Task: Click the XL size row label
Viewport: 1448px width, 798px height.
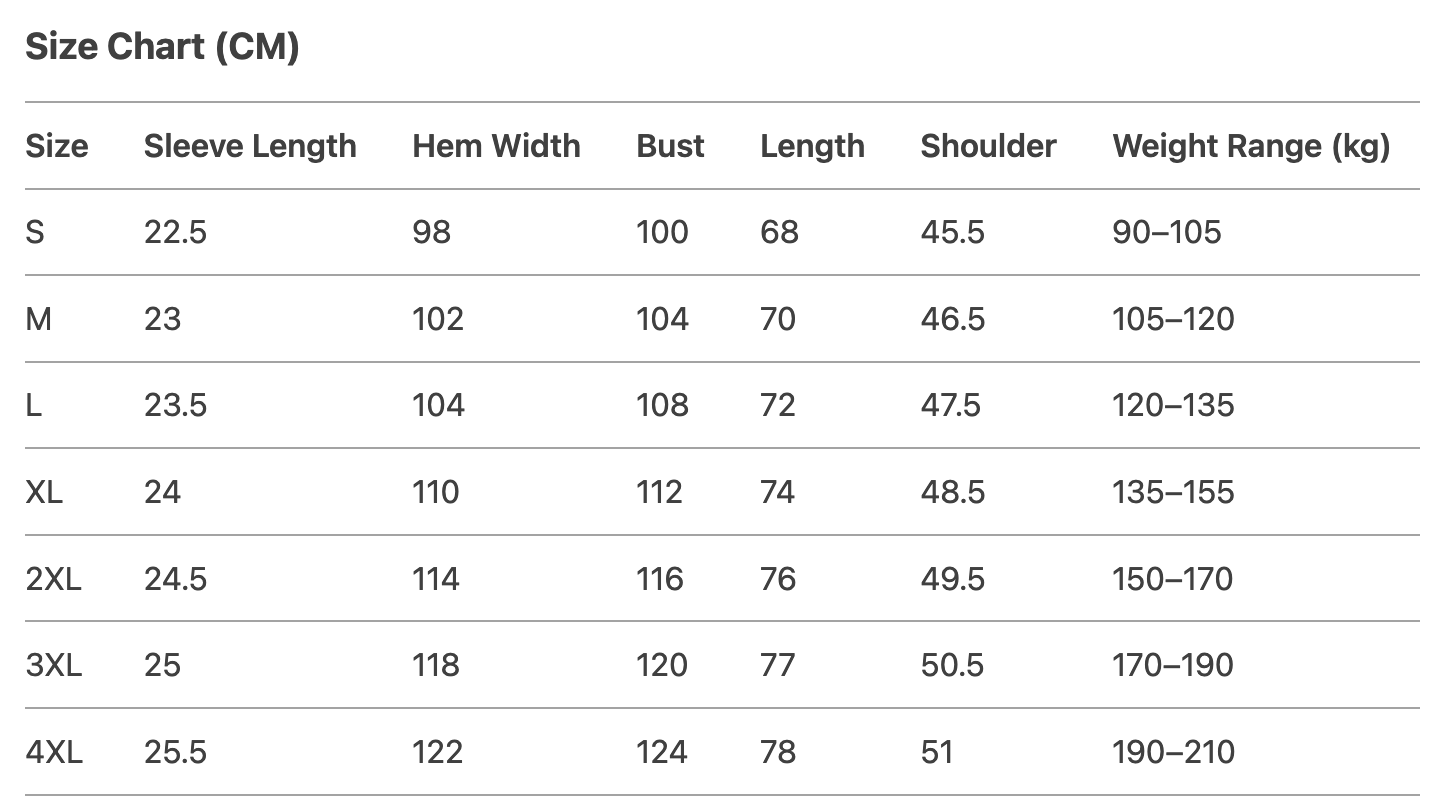Action: tap(44, 492)
